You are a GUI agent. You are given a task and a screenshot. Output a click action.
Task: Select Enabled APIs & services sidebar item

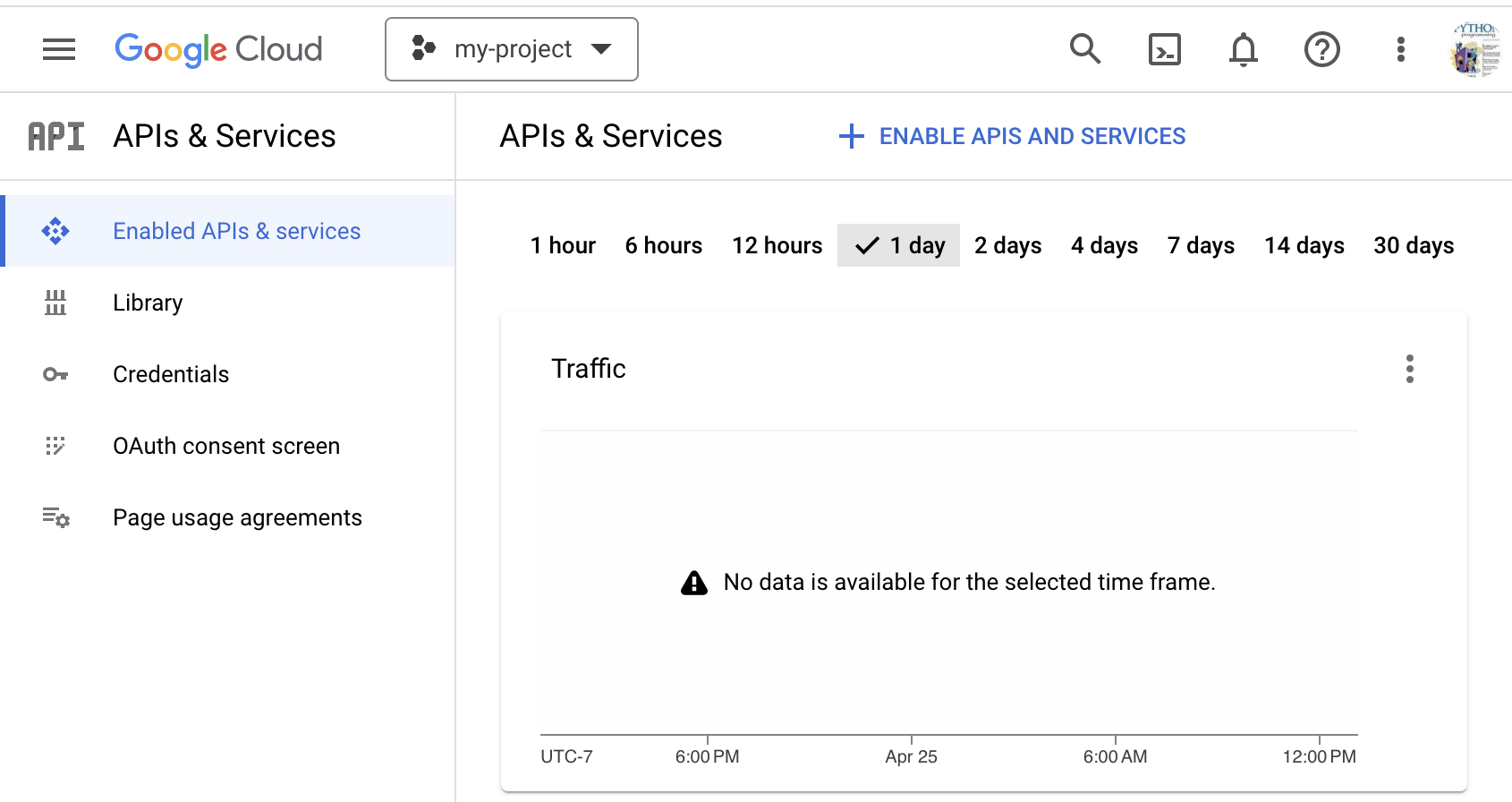point(227,231)
